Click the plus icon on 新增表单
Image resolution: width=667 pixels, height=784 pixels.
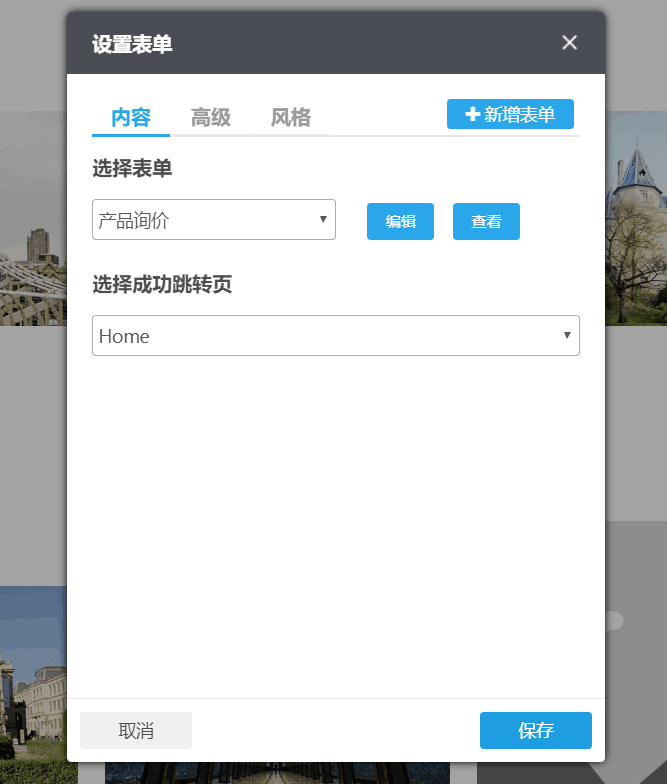tap(473, 115)
